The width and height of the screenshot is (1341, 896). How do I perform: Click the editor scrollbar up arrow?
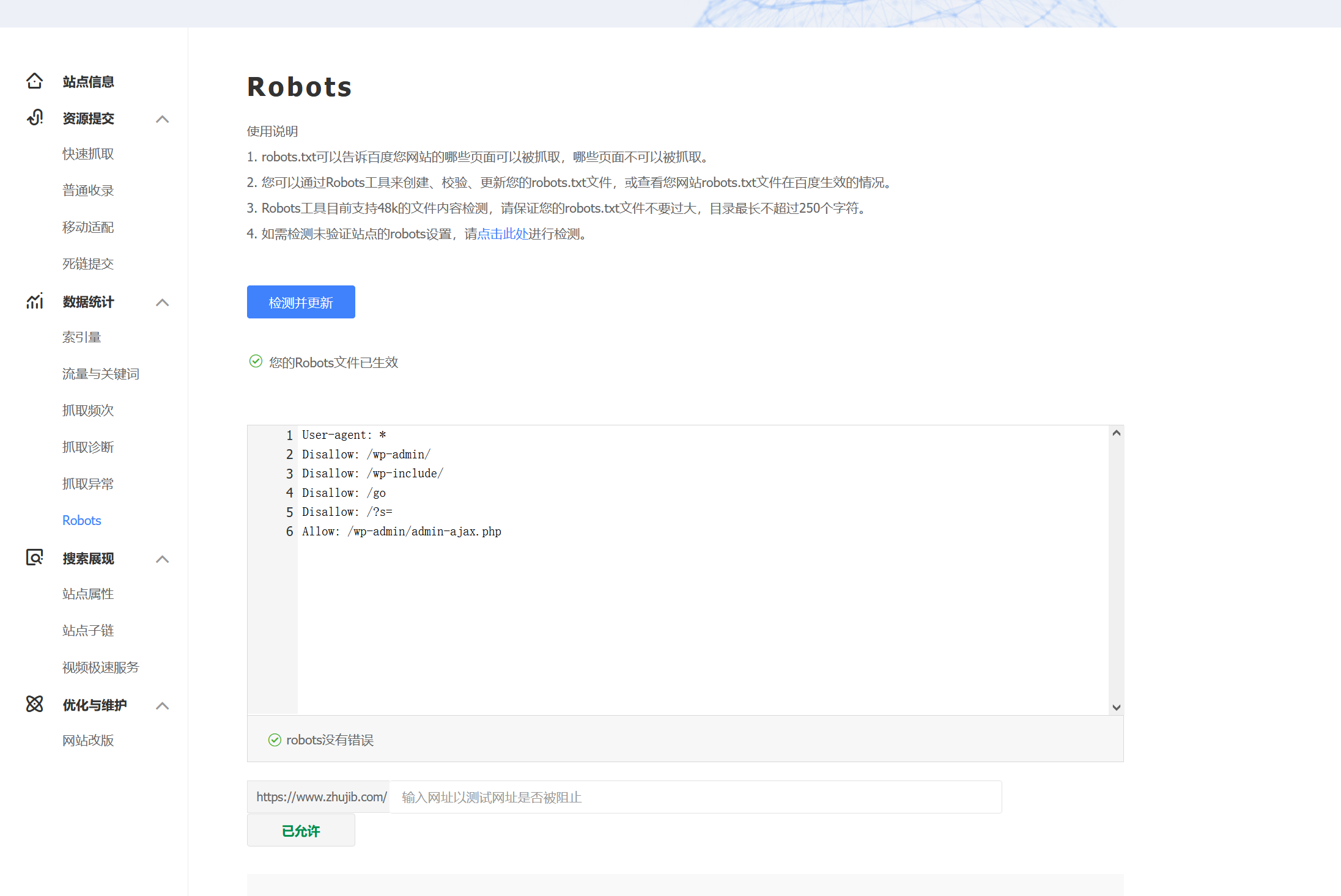coord(1116,433)
